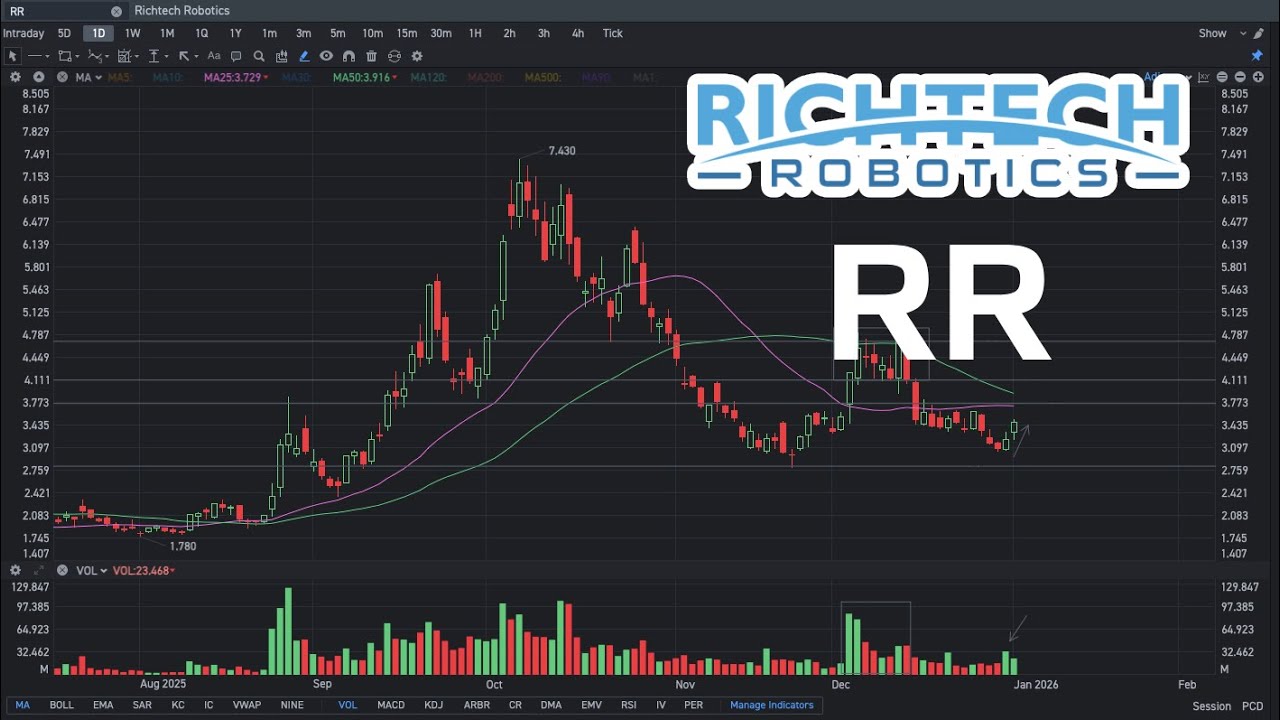
Task: Enable the BOLL overlay indicator
Action: (62, 705)
